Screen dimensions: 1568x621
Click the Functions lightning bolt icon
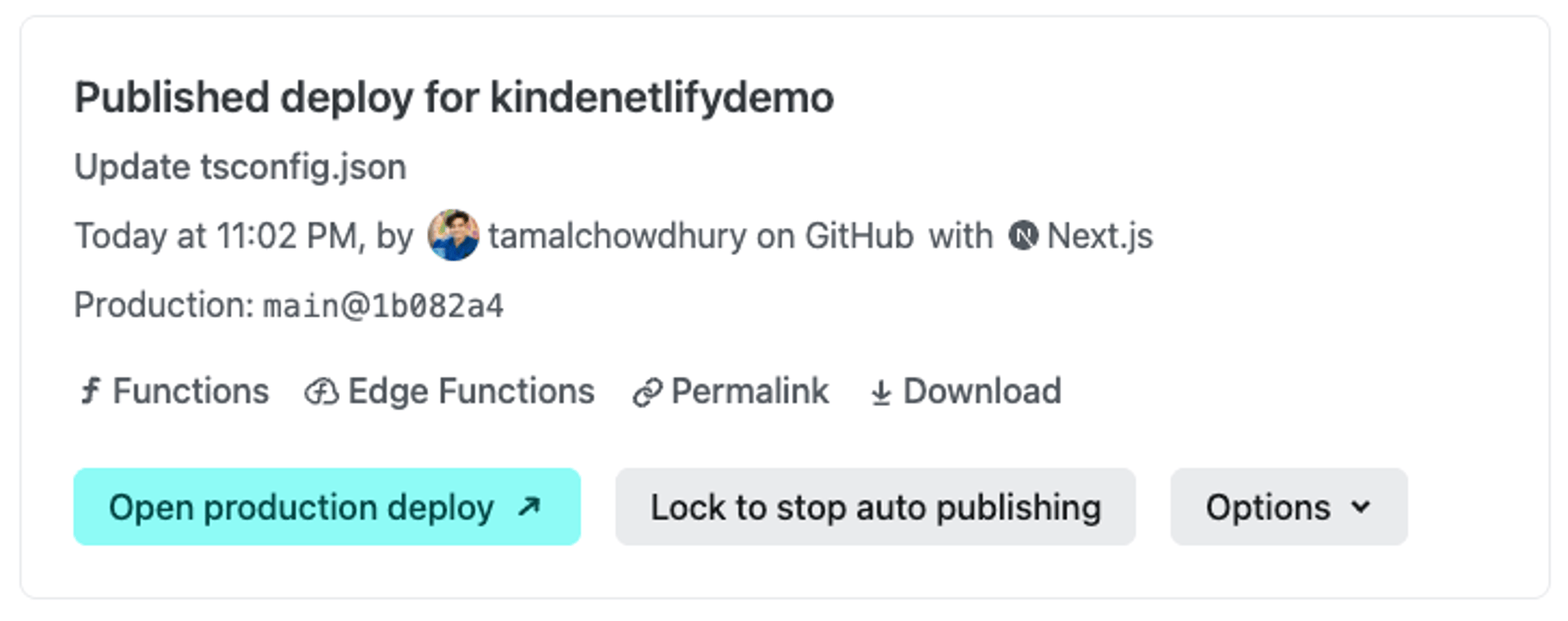tap(91, 390)
